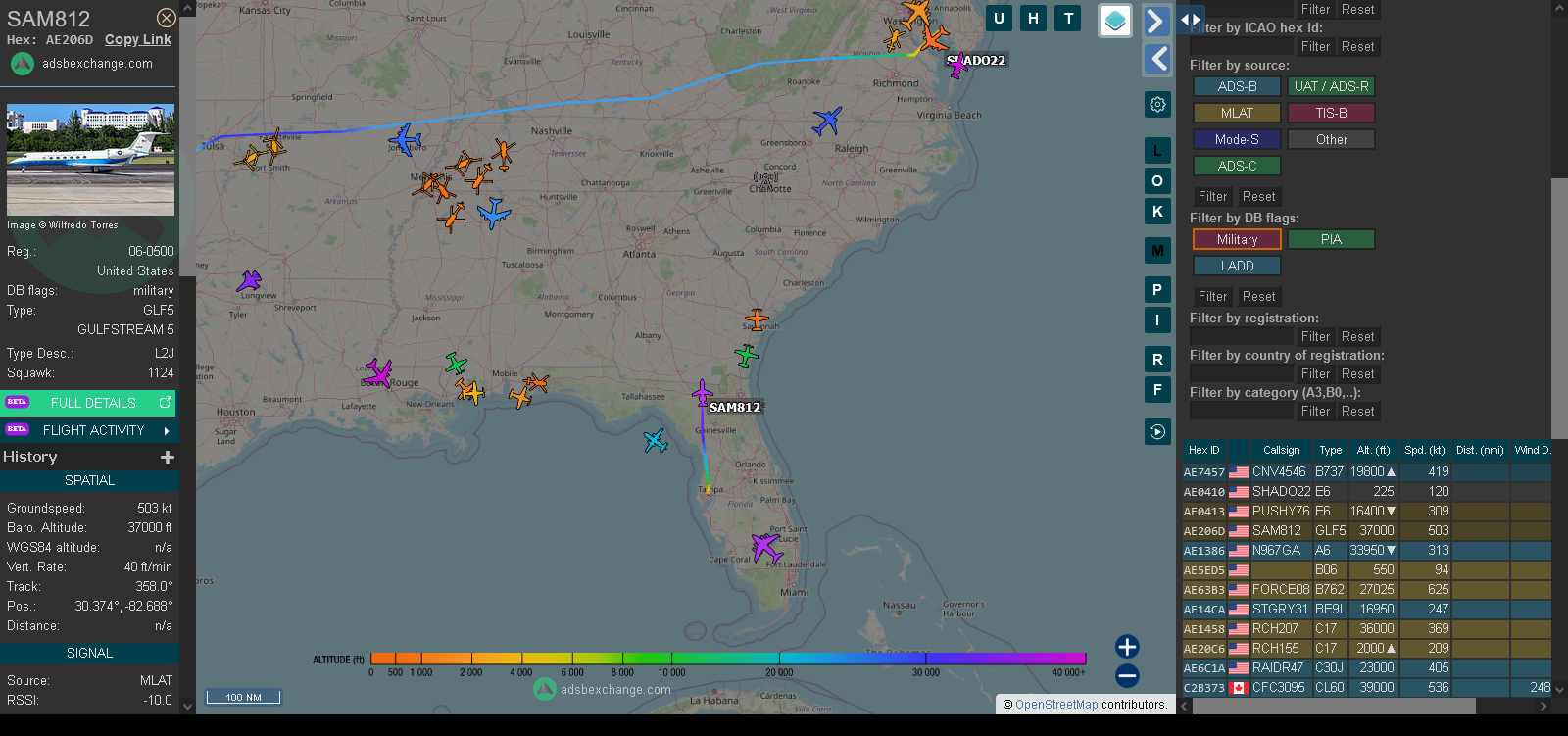Enable ADS-C source filter
Viewport: 1568px width, 736px height.
1237,166
